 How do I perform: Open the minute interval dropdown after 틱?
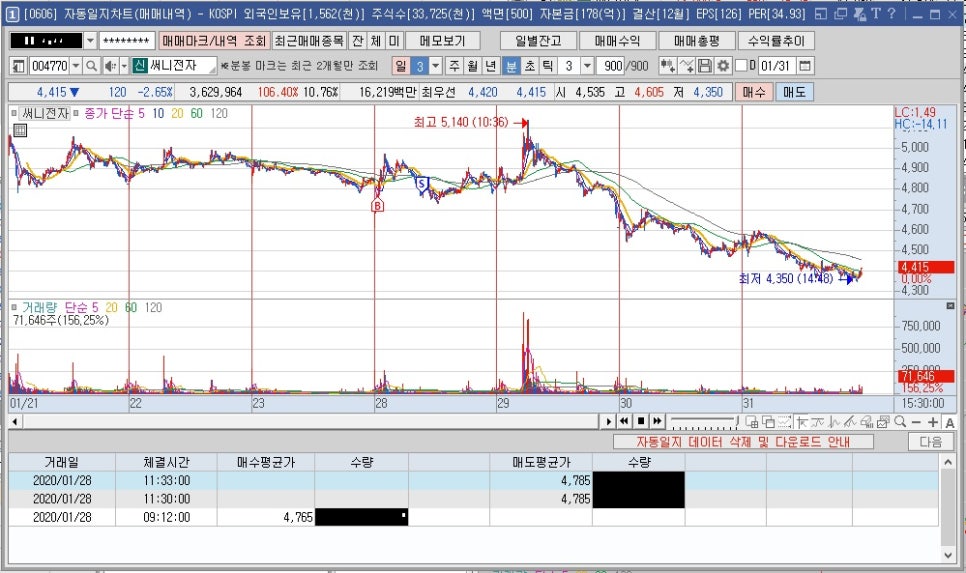point(587,66)
